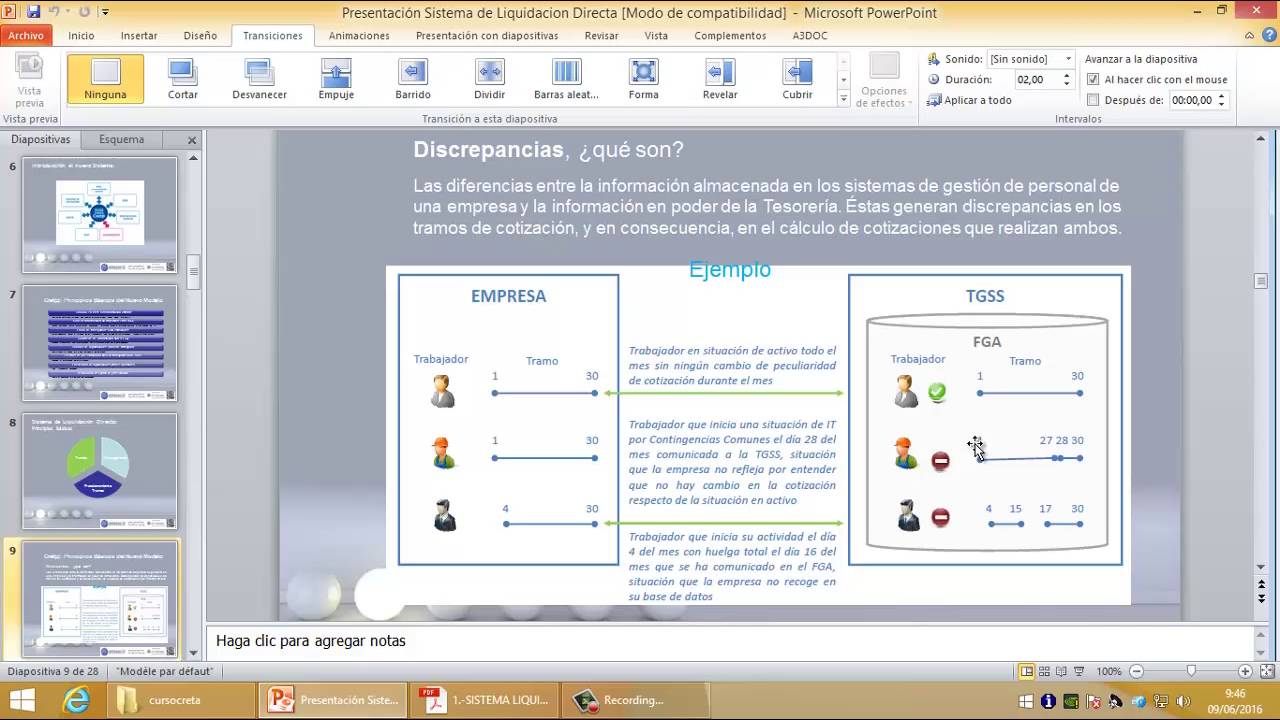Image resolution: width=1280 pixels, height=720 pixels.
Task: Open the Sonido dropdown
Action: coord(1069,59)
